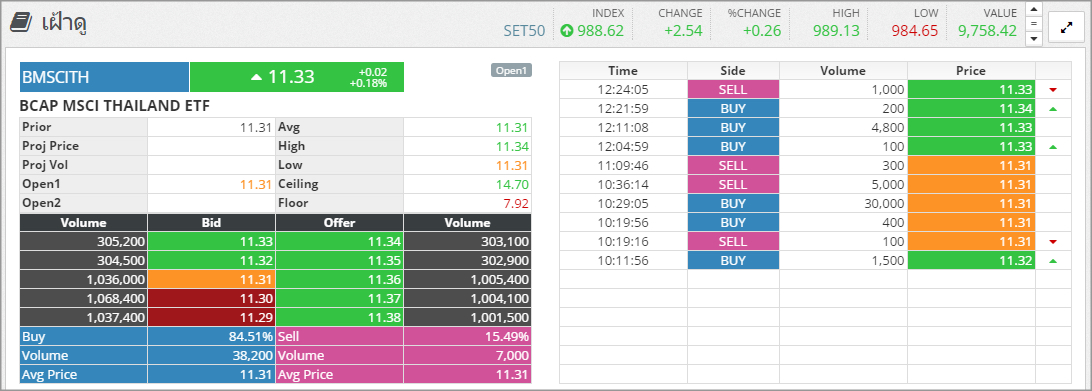Select the orange bid price 11.31 cell
Image resolution: width=1092 pixels, height=391 pixels.
click(x=212, y=279)
